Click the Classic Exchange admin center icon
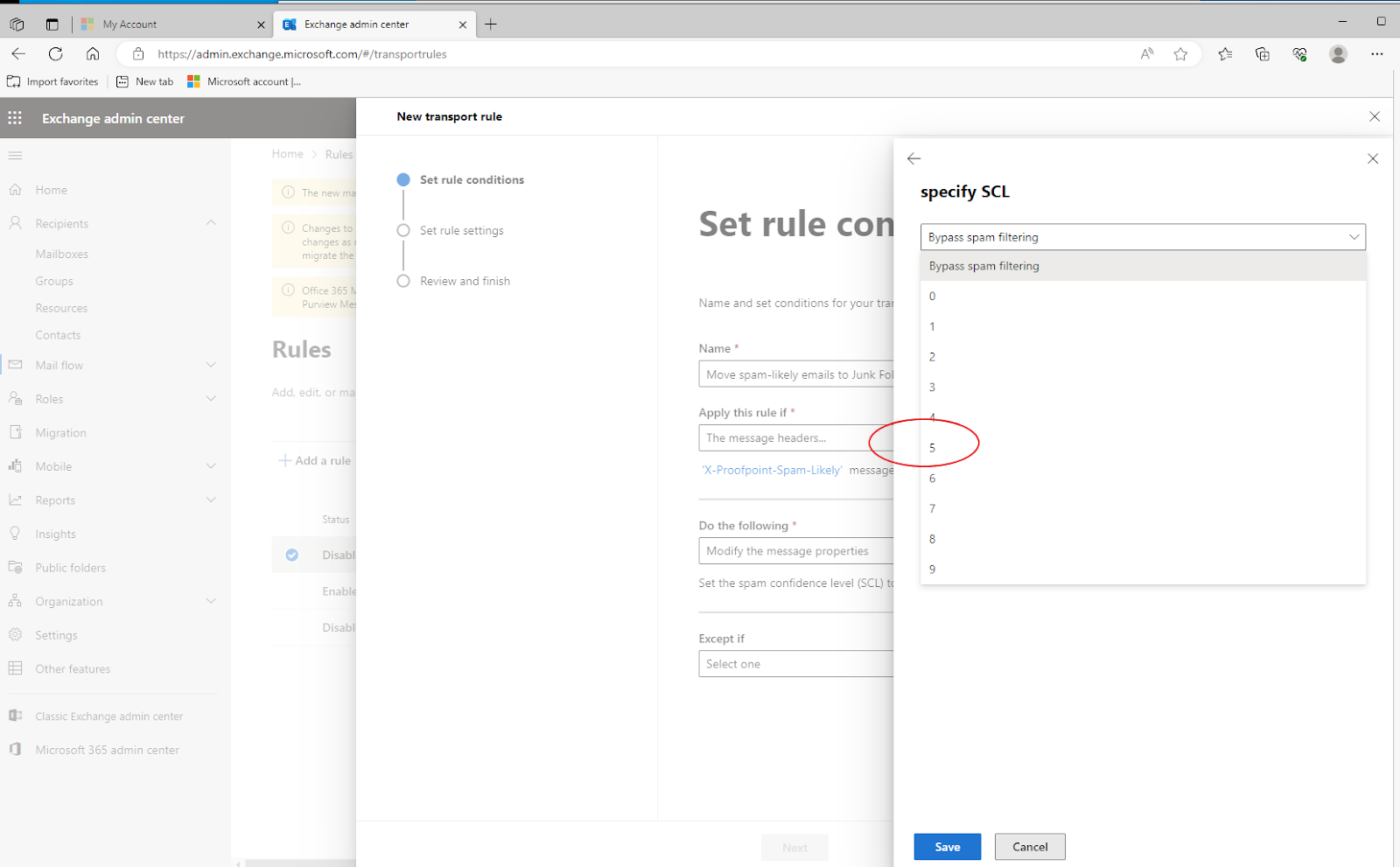Image resolution: width=1400 pixels, height=867 pixels. [x=15, y=716]
